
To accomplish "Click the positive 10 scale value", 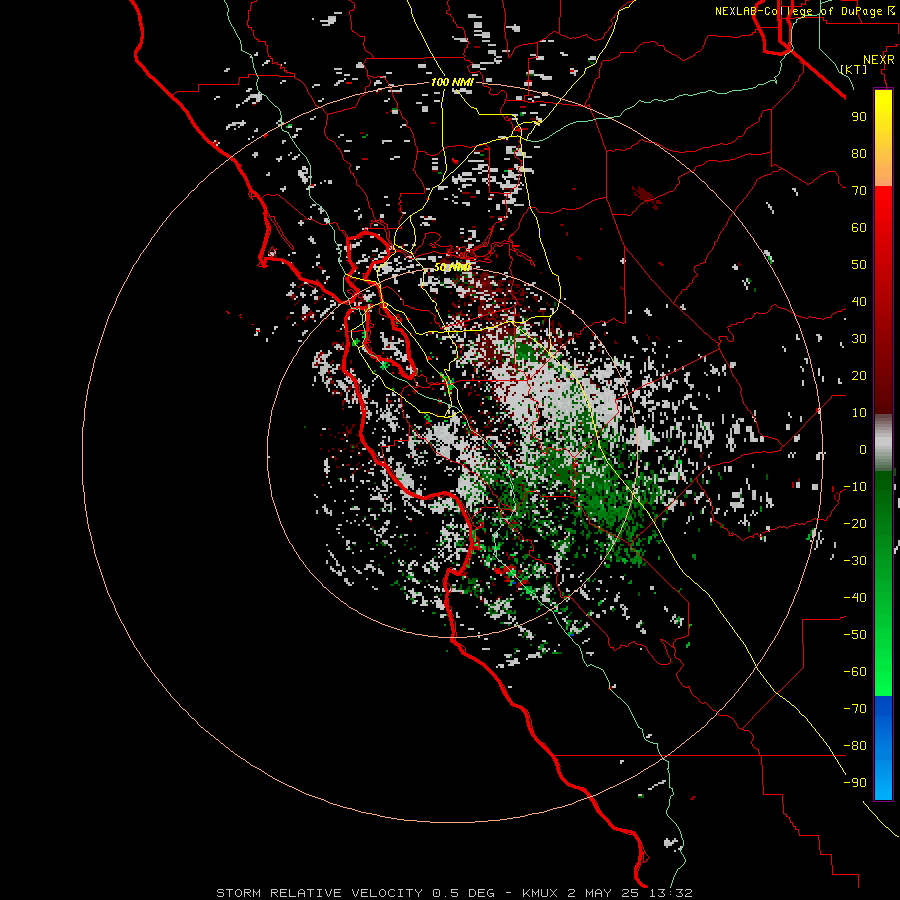I will [859, 413].
